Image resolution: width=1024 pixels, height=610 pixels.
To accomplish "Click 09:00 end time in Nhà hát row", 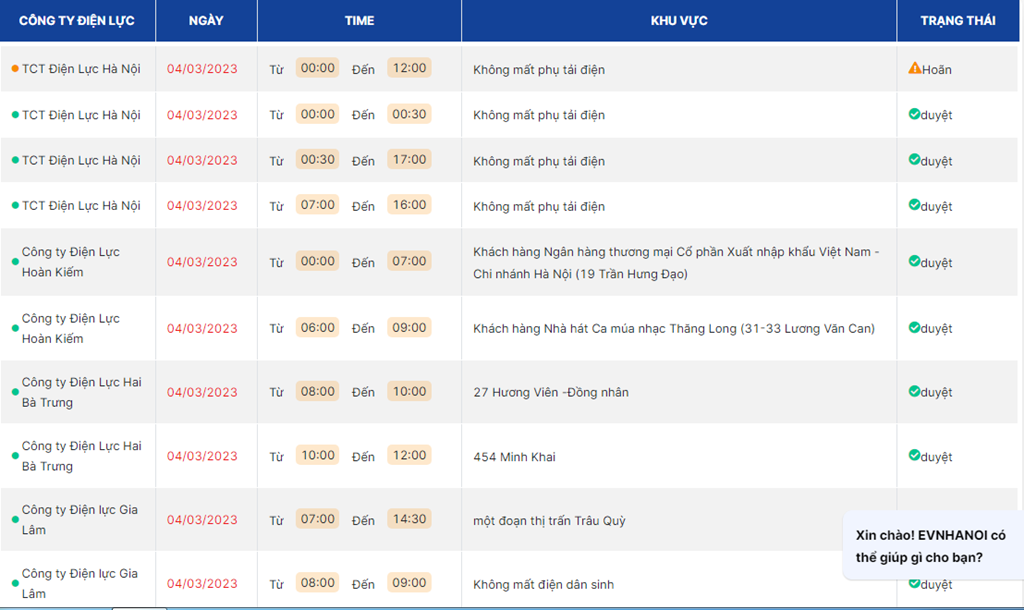I will (409, 328).
